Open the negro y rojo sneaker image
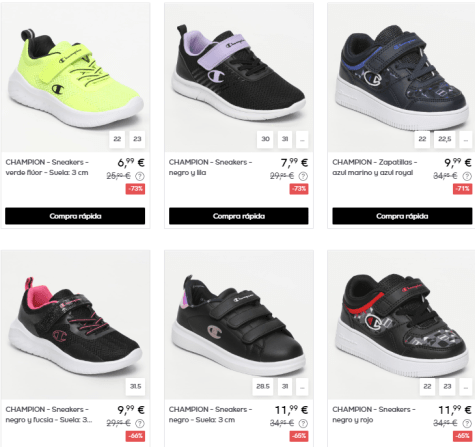This screenshot has height=447, width=475. coord(401,324)
